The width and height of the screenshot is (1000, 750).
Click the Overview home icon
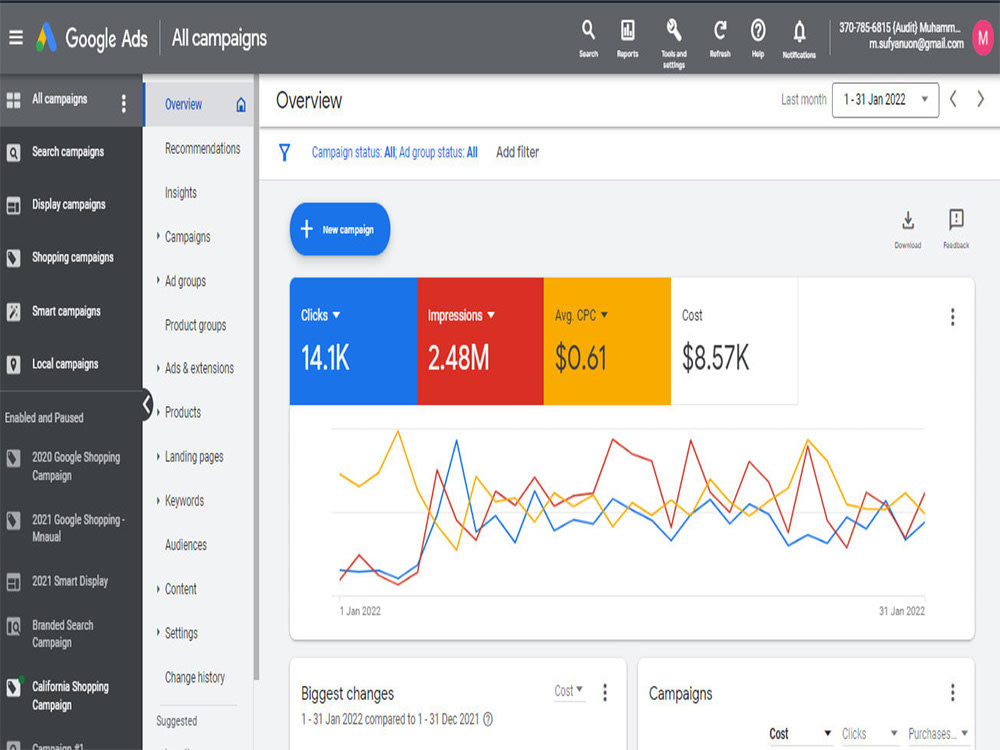tap(241, 105)
